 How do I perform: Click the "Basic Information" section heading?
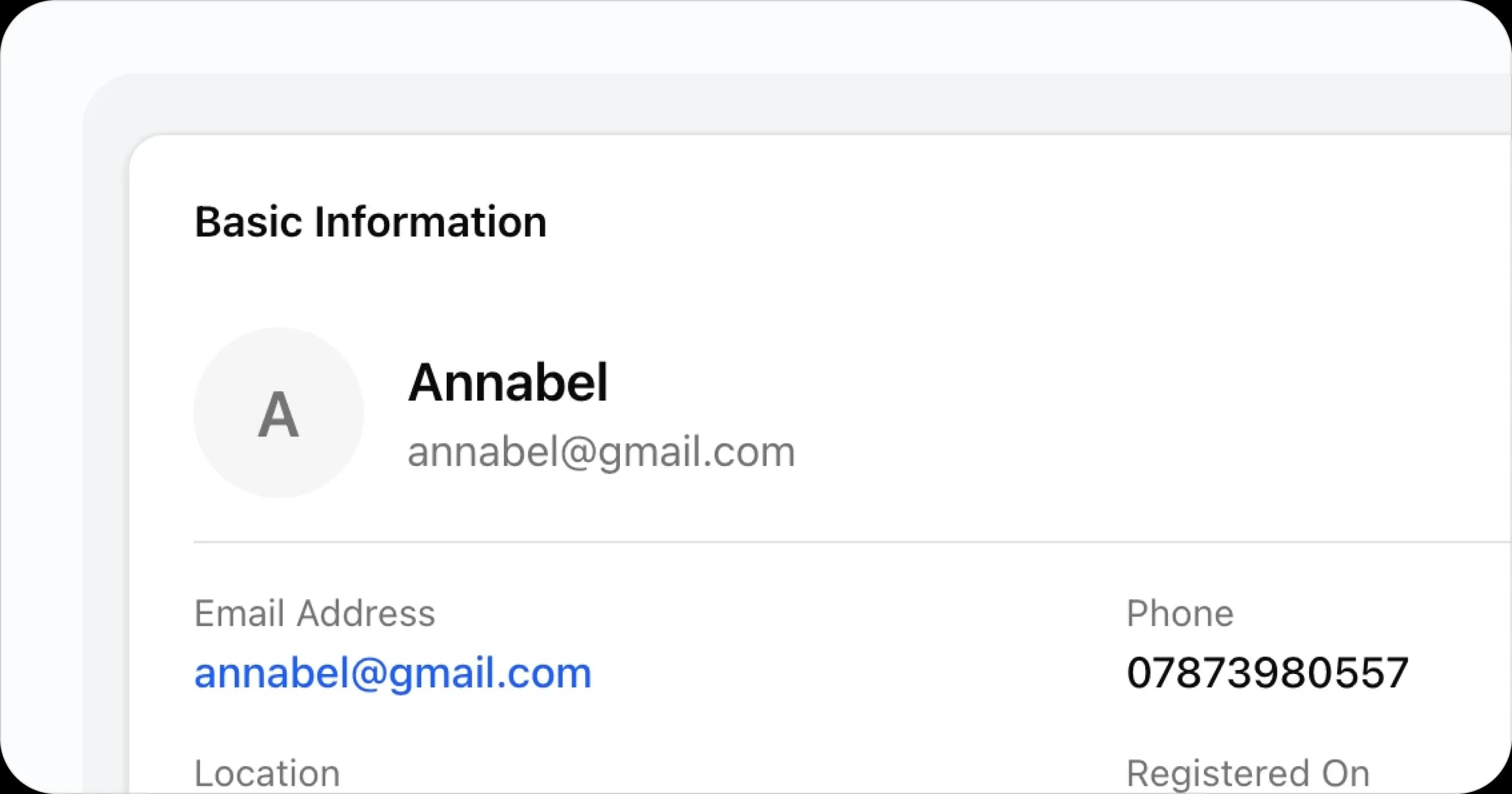tap(370, 222)
